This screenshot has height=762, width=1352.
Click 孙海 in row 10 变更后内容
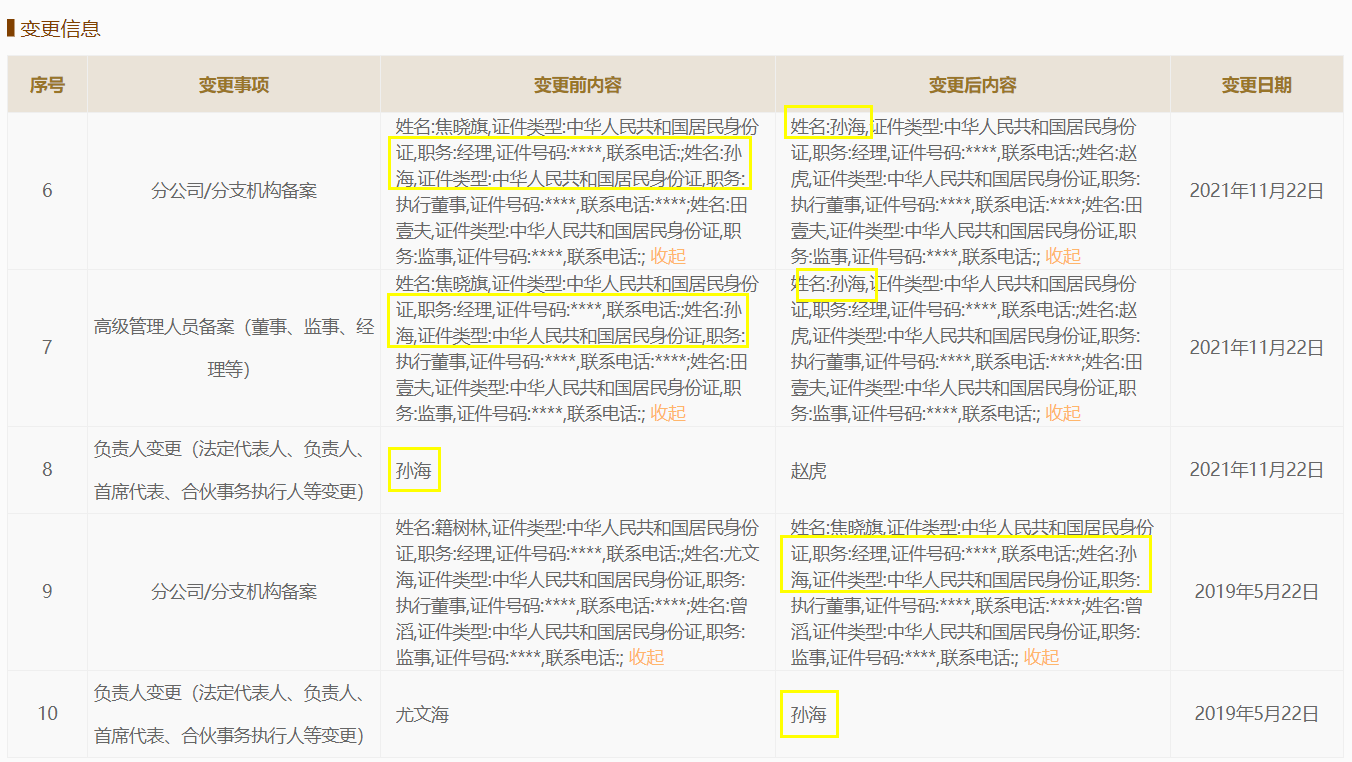809,714
